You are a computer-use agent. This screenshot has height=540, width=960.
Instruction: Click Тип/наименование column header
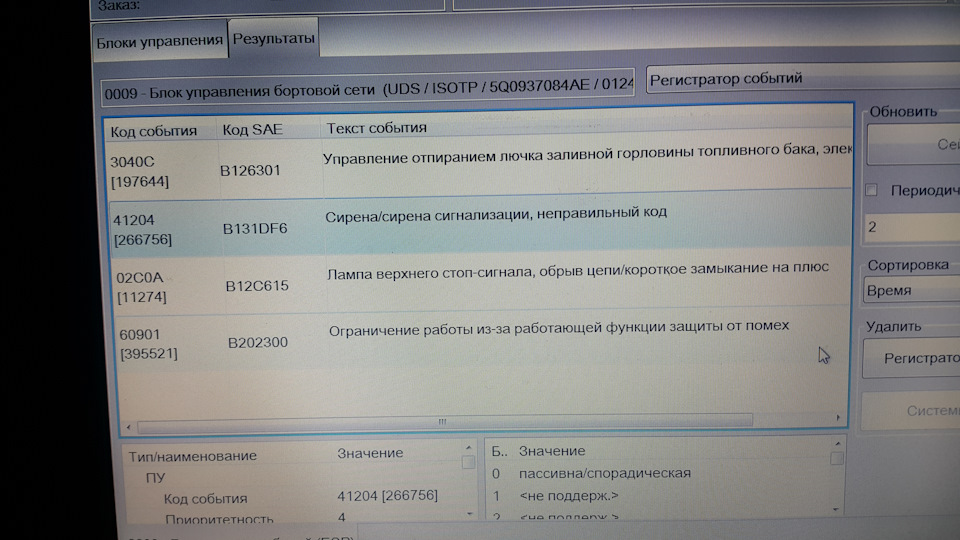pos(192,456)
